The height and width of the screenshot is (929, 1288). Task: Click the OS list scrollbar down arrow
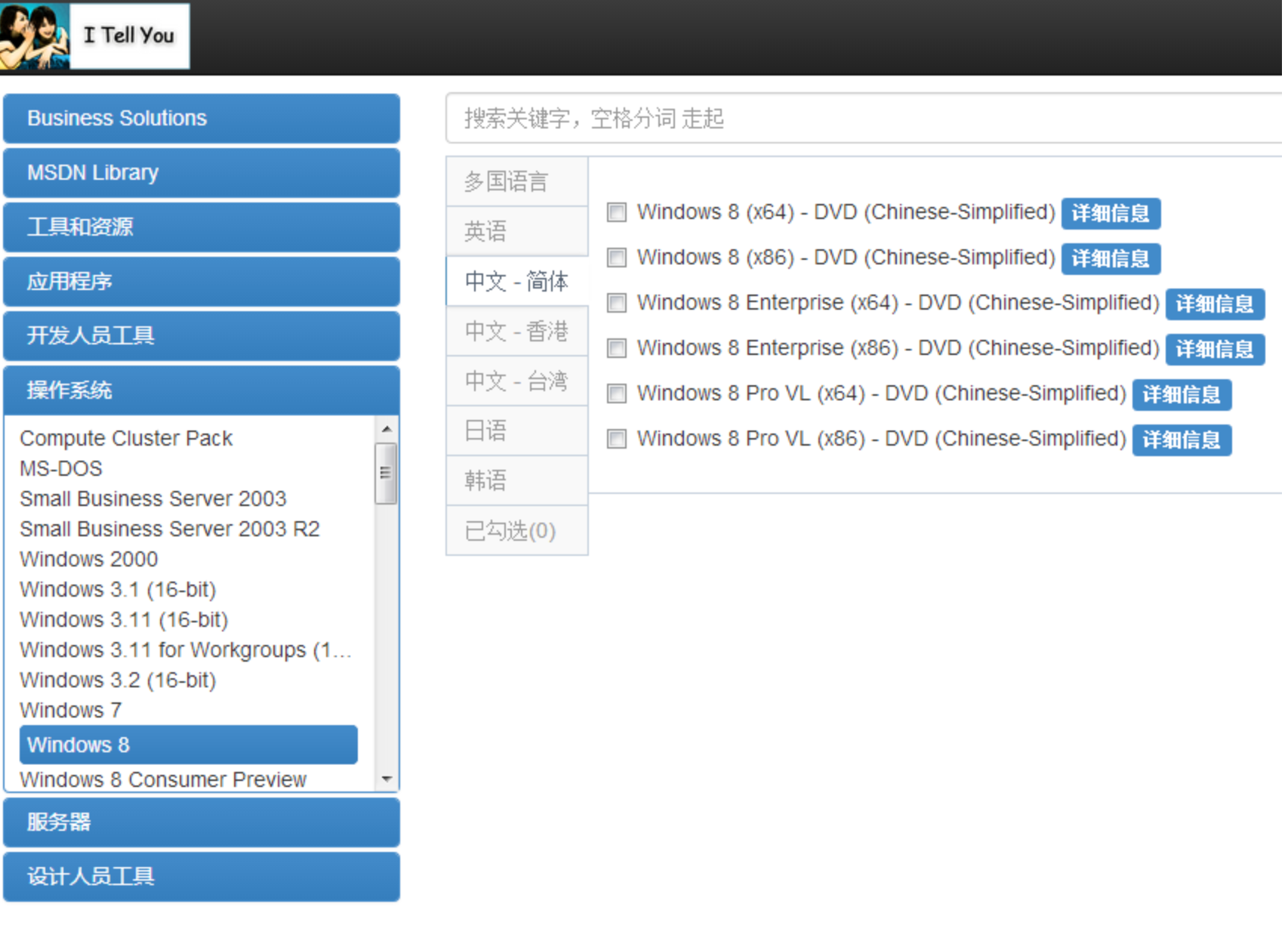(387, 779)
